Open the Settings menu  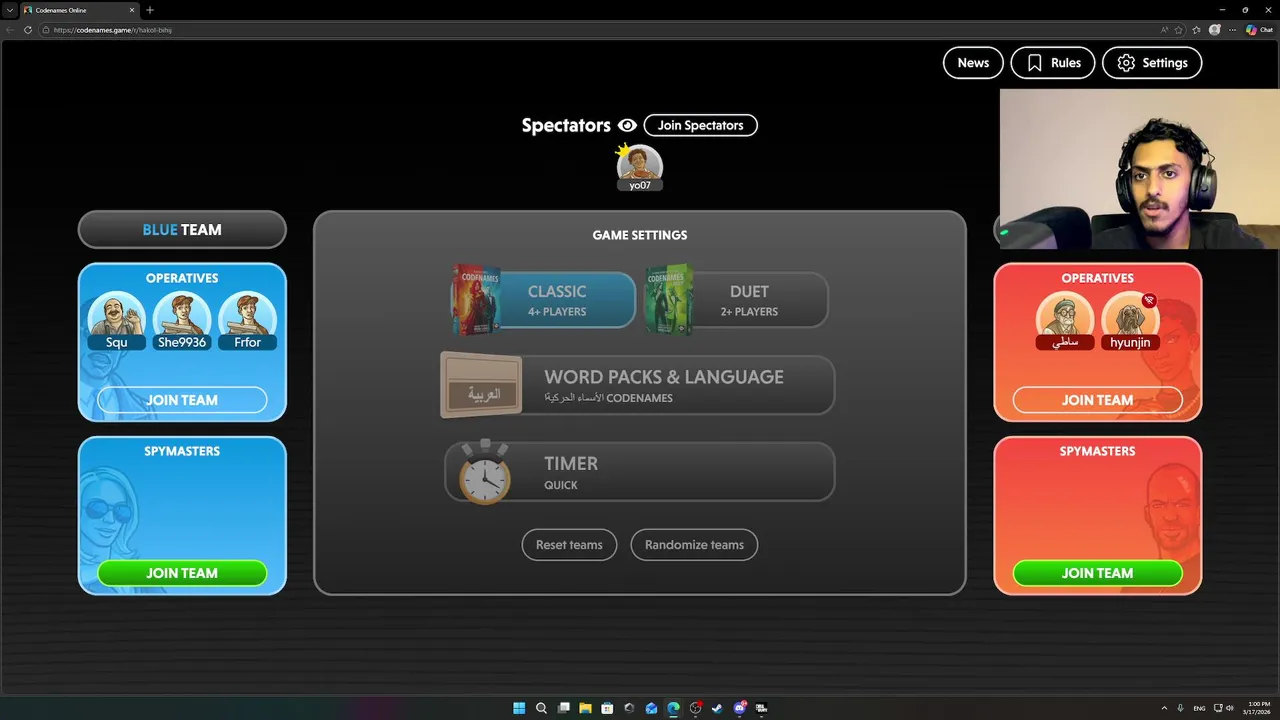pyautogui.click(x=1152, y=63)
